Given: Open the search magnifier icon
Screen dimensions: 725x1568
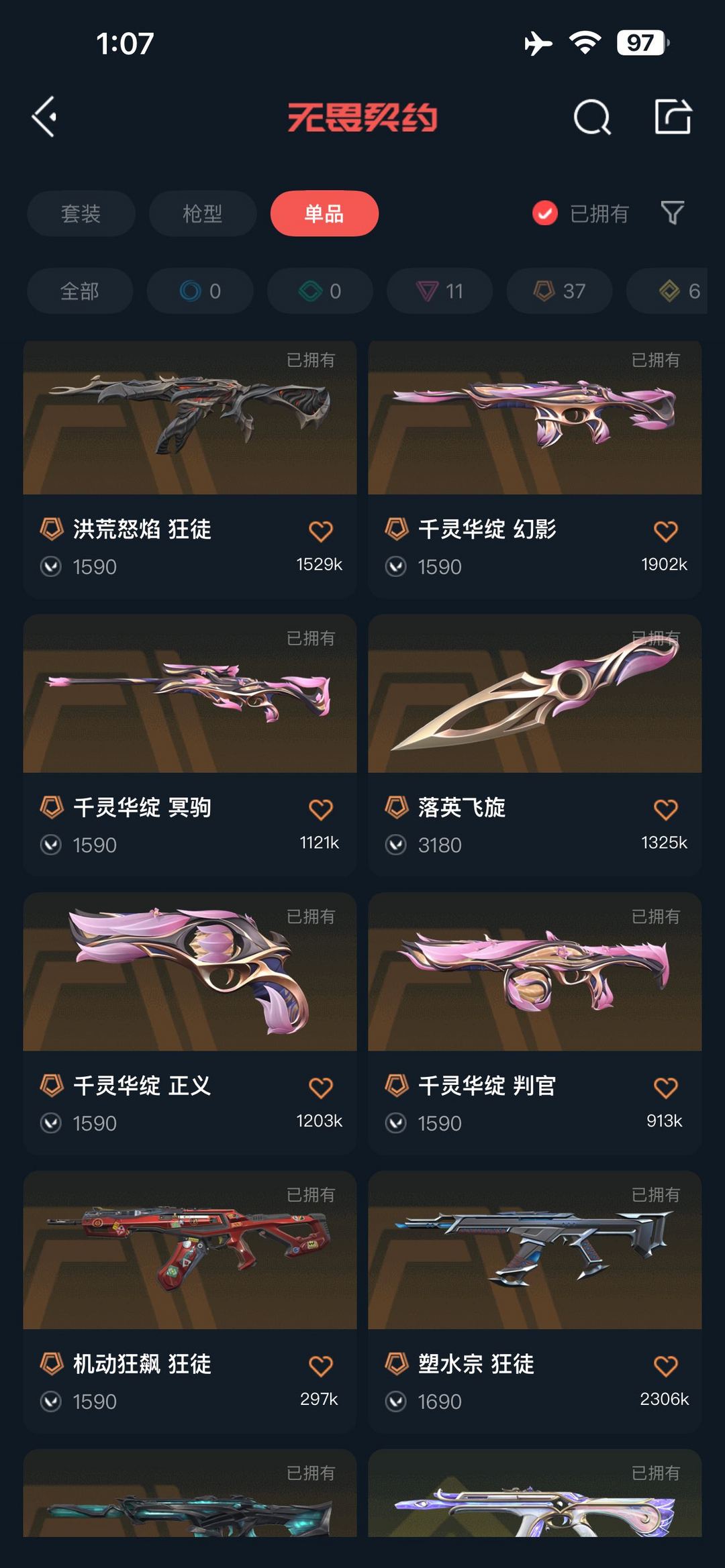Looking at the screenshot, I should pyautogui.click(x=592, y=117).
